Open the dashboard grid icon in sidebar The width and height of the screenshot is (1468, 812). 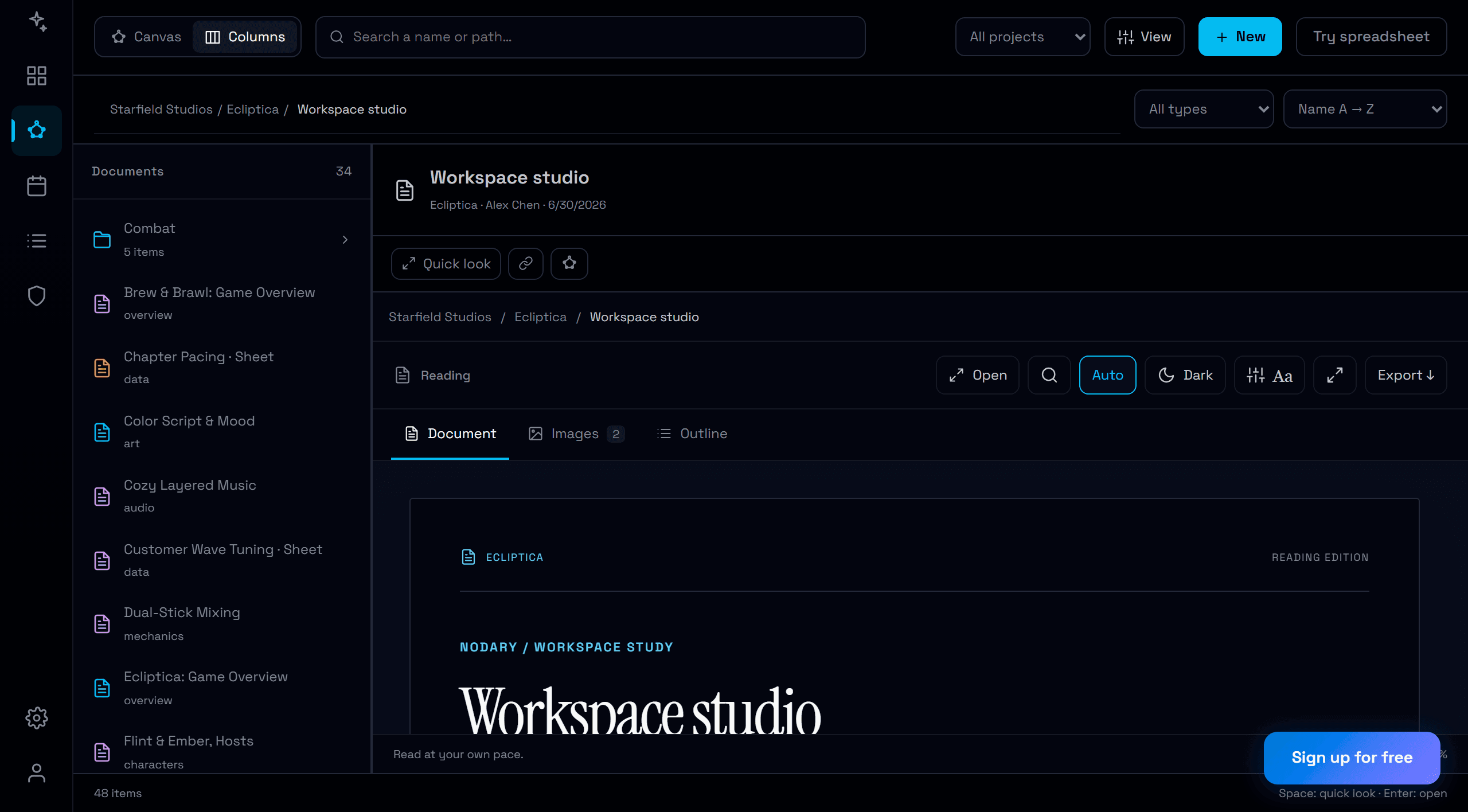coord(37,76)
